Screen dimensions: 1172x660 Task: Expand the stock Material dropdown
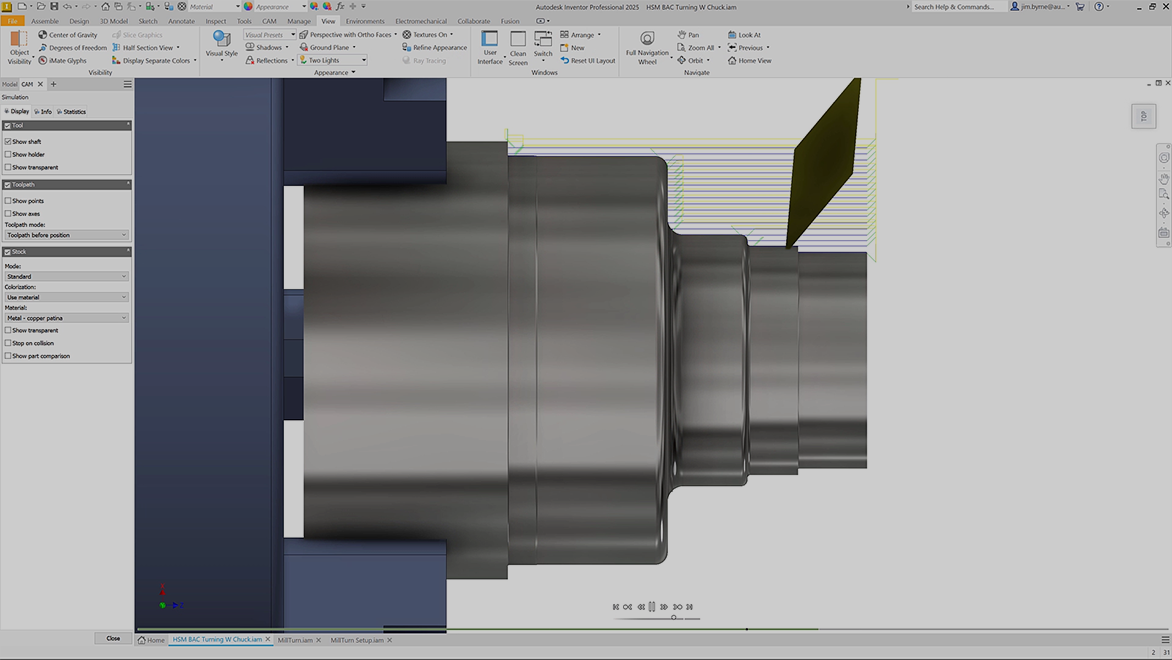[66, 318]
